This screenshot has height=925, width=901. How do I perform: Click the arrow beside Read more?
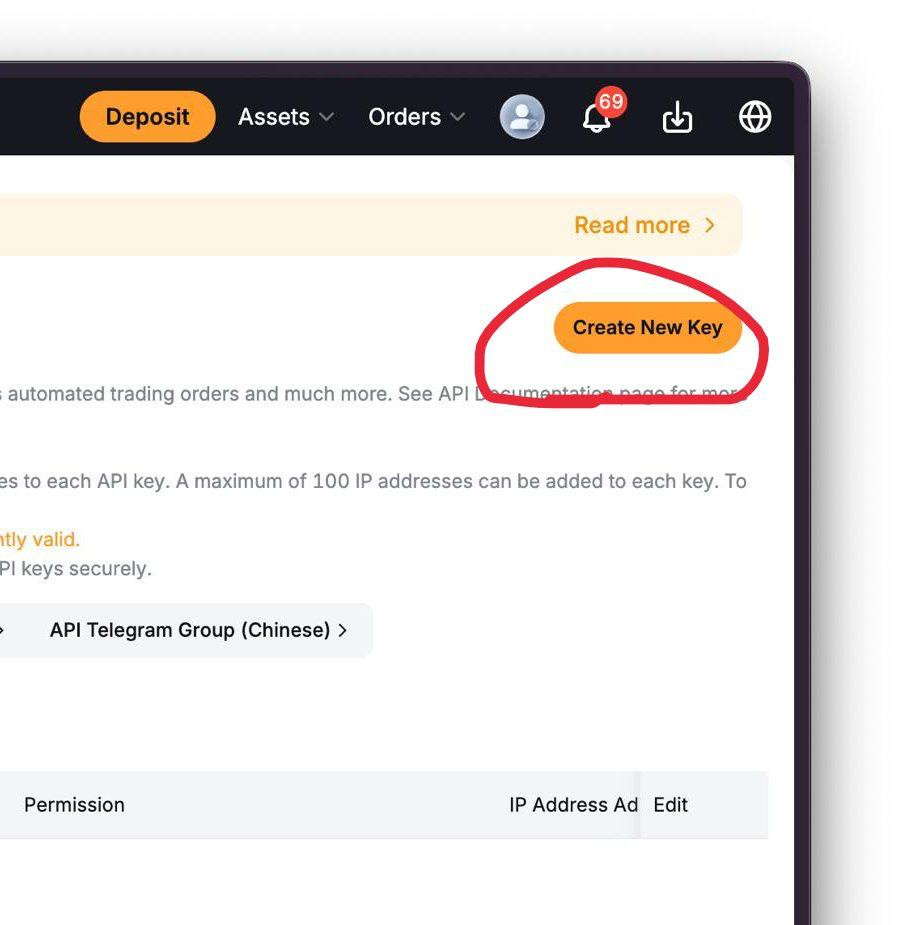click(x=710, y=225)
